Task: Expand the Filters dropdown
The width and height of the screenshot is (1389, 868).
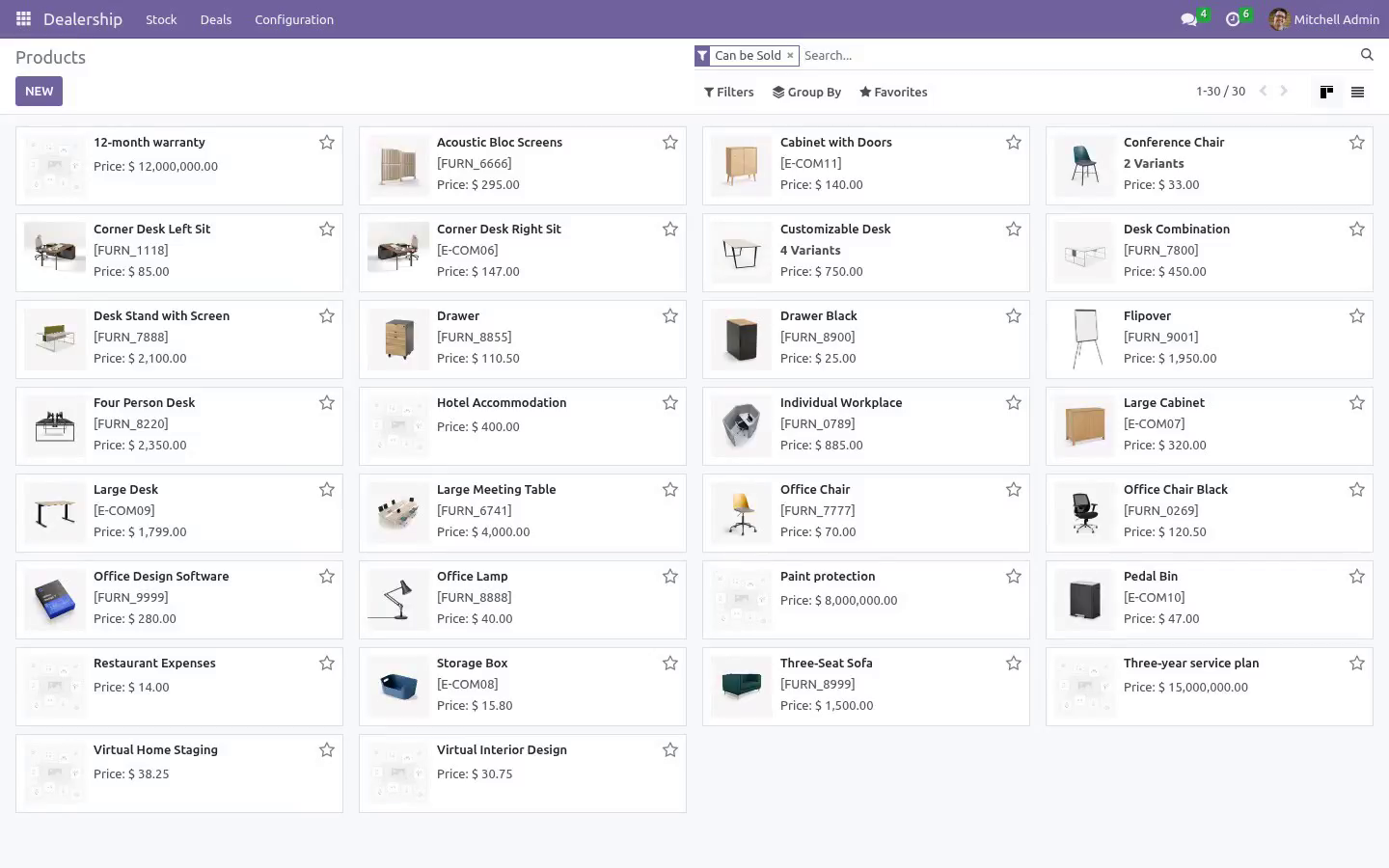Action: pyautogui.click(x=729, y=92)
